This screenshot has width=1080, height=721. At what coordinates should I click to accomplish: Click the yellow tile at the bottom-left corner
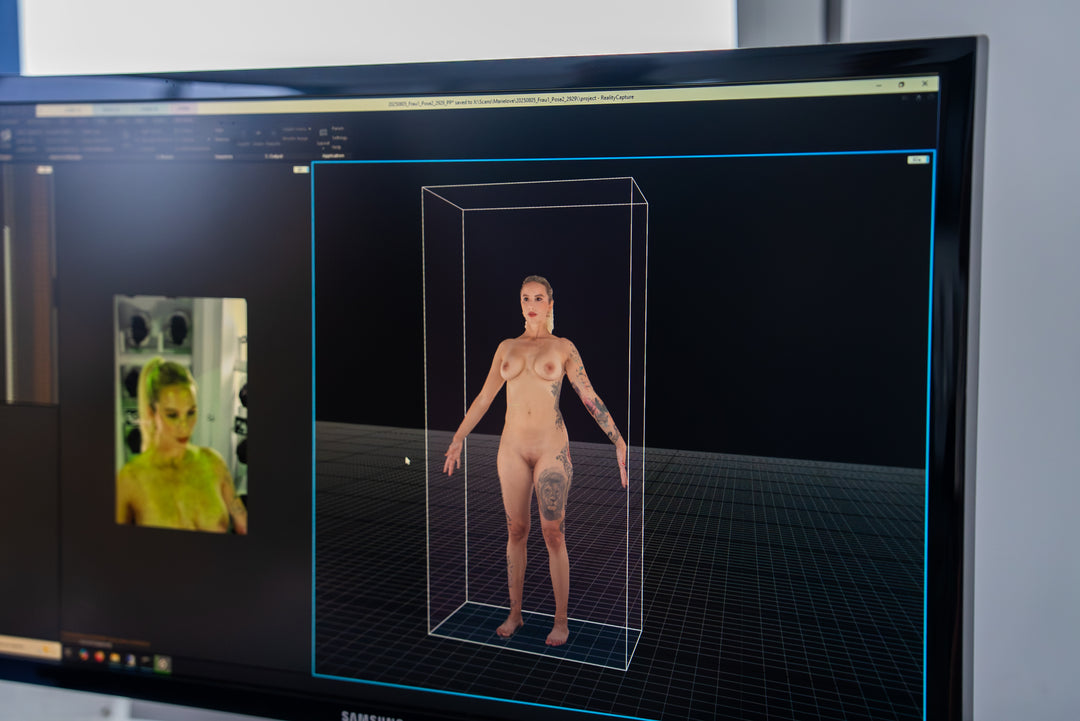(28, 647)
